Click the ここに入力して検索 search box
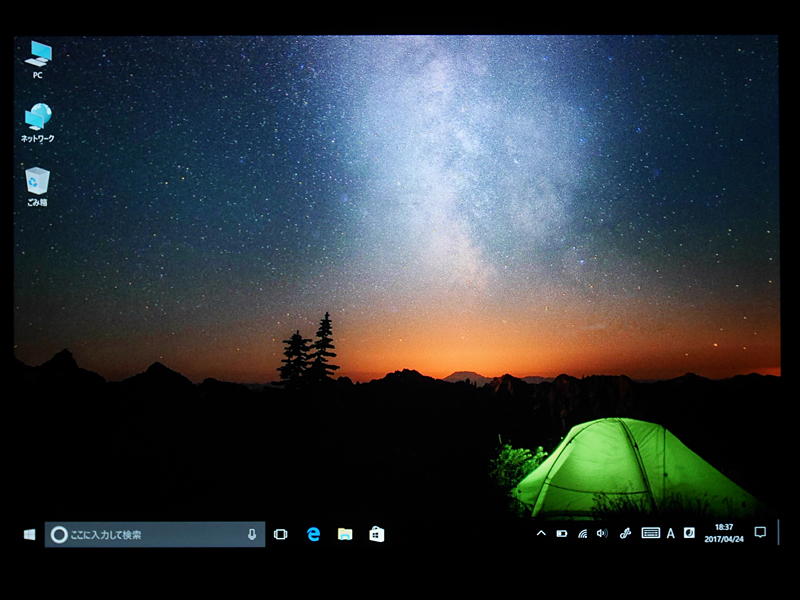The width and height of the screenshot is (800, 600). [x=155, y=534]
